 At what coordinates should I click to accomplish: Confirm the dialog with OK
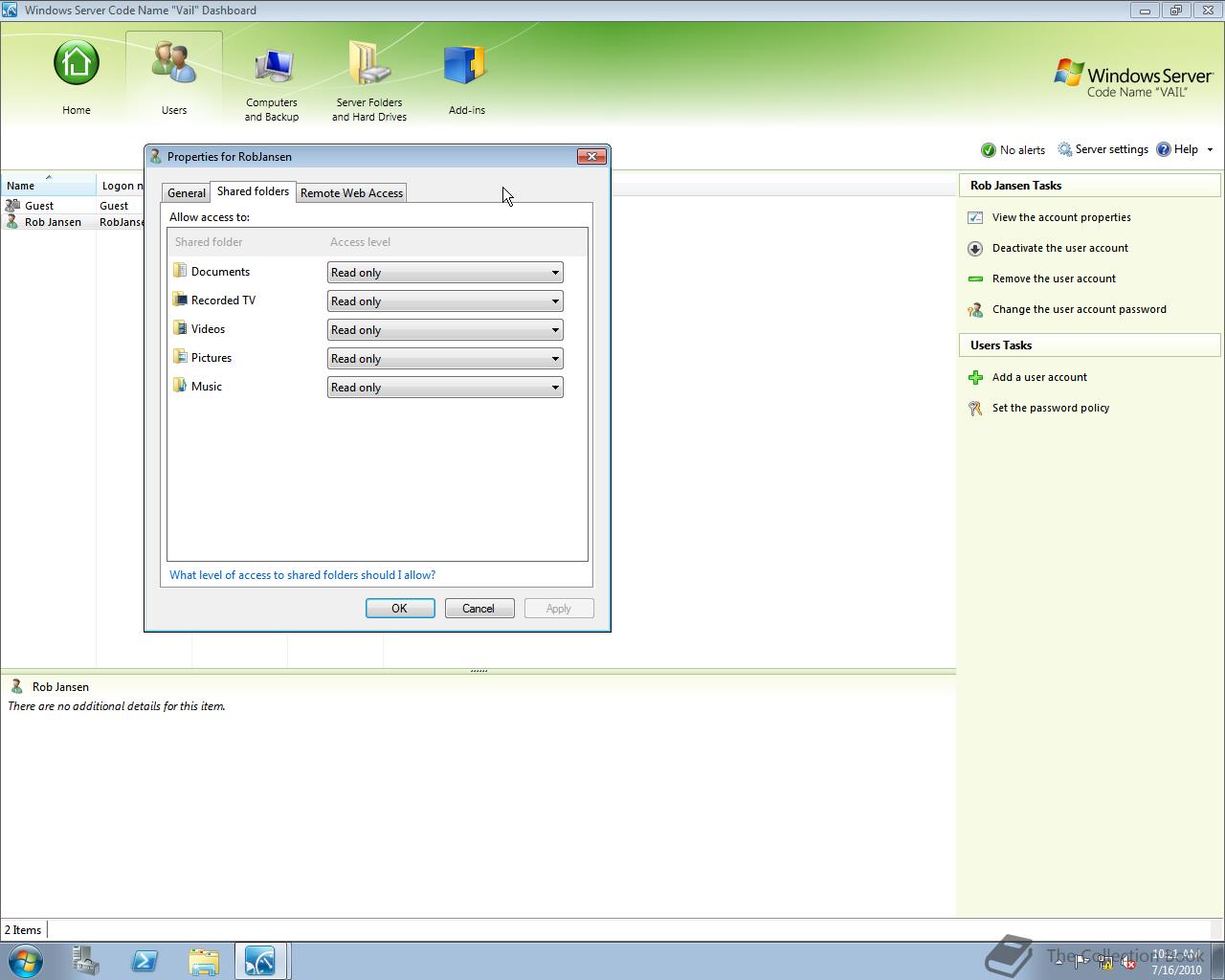(x=400, y=609)
